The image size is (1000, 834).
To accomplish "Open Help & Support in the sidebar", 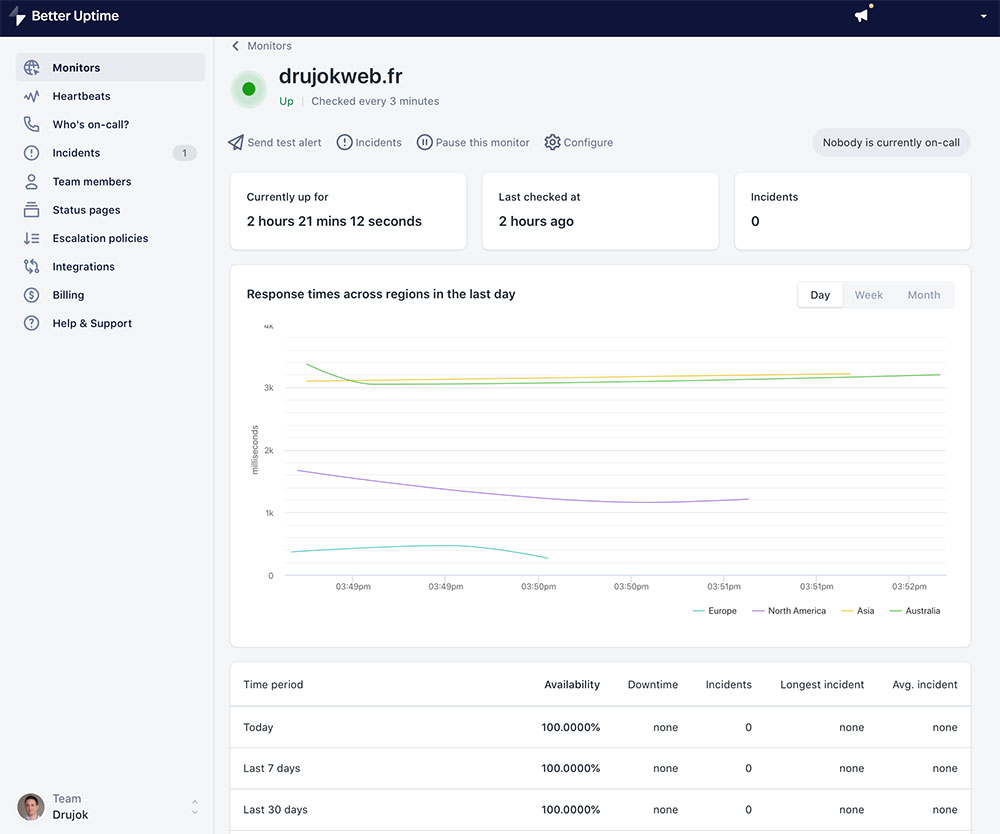I will pos(110,323).
